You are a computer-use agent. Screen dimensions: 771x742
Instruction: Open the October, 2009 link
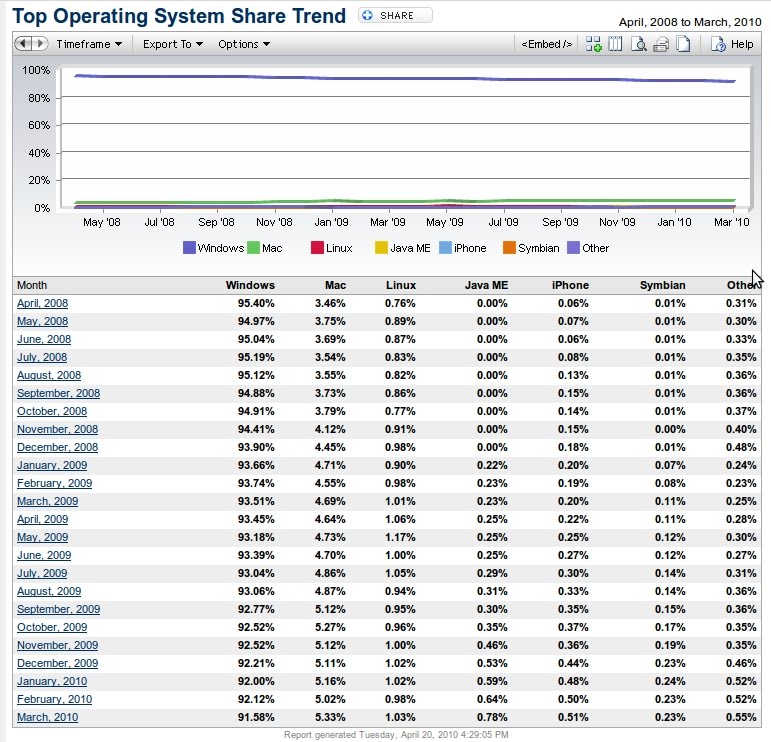pos(52,627)
